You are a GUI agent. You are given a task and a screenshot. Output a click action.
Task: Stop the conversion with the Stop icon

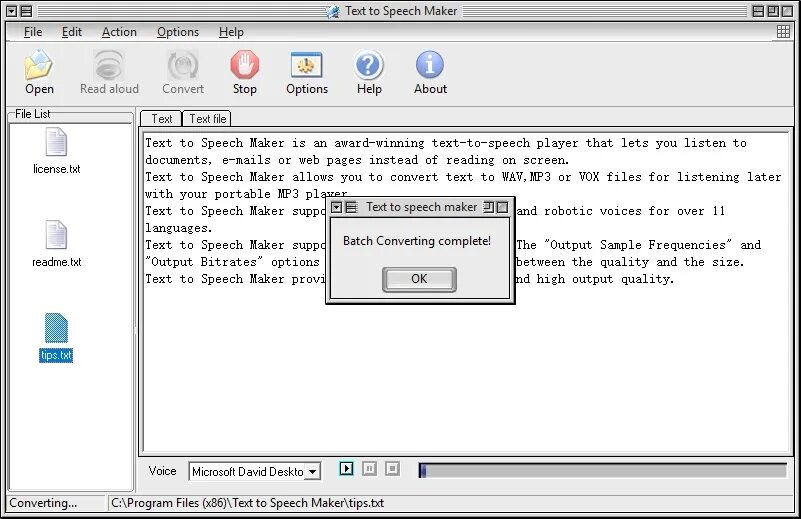tap(245, 65)
